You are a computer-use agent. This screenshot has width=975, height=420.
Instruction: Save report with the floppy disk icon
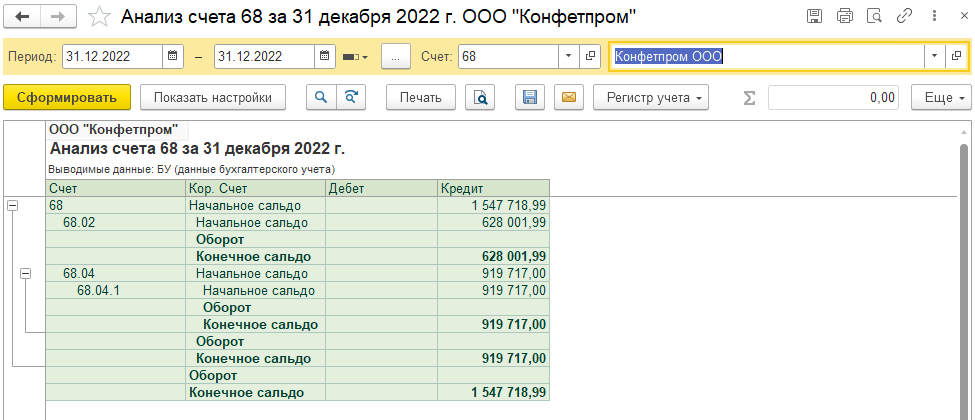pyautogui.click(x=530, y=97)
